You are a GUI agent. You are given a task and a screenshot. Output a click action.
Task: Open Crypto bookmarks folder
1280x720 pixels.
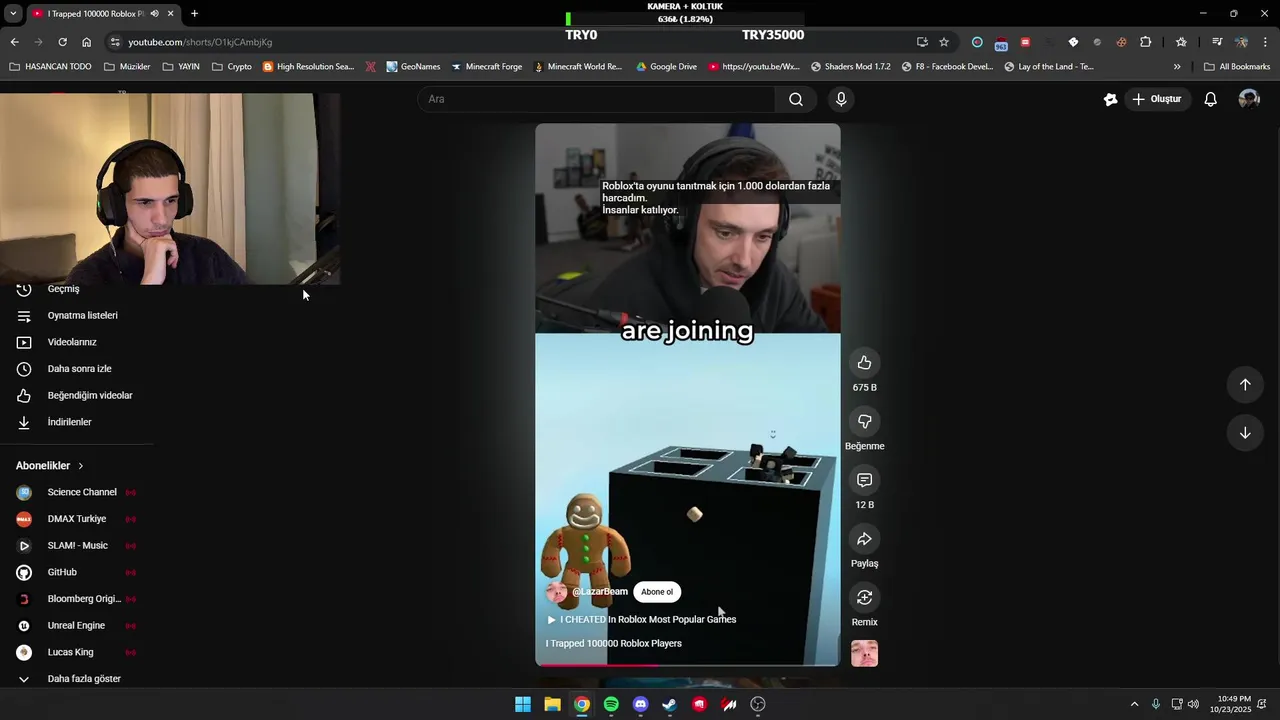click(x=231, y=67)
